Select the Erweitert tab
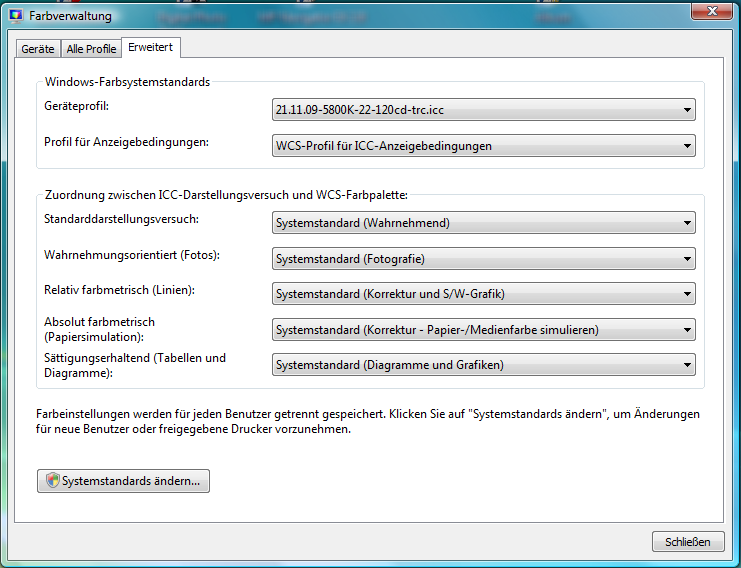The height and width of the screenshot is (568, 741). (x=150, y=47)
